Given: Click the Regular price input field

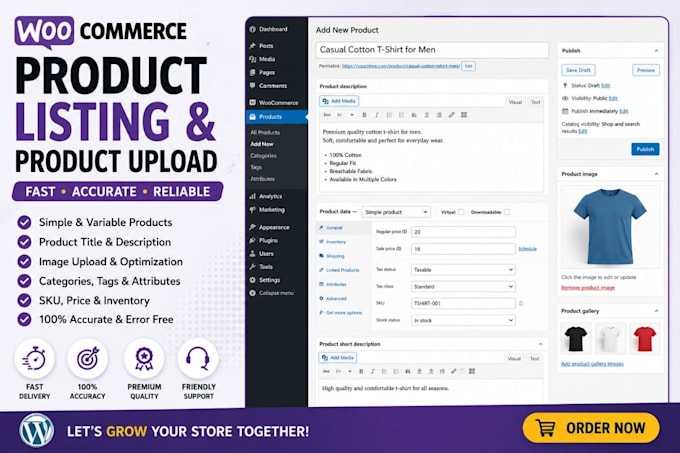Looking at the screenshot, I should click(x=463, y=232).
